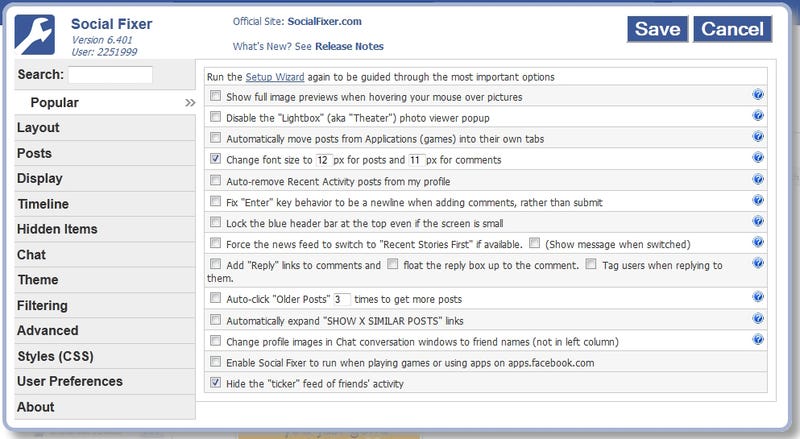Check Fix Enter key behavior option

click(216, 201)
